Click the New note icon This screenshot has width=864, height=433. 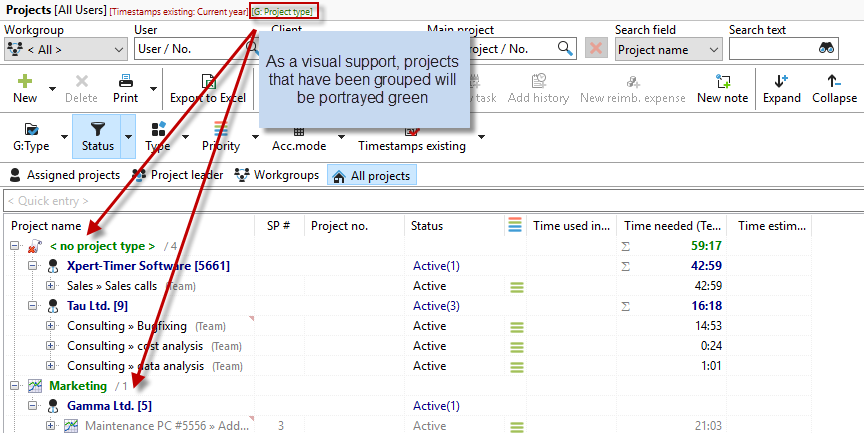tap(722, 87)
